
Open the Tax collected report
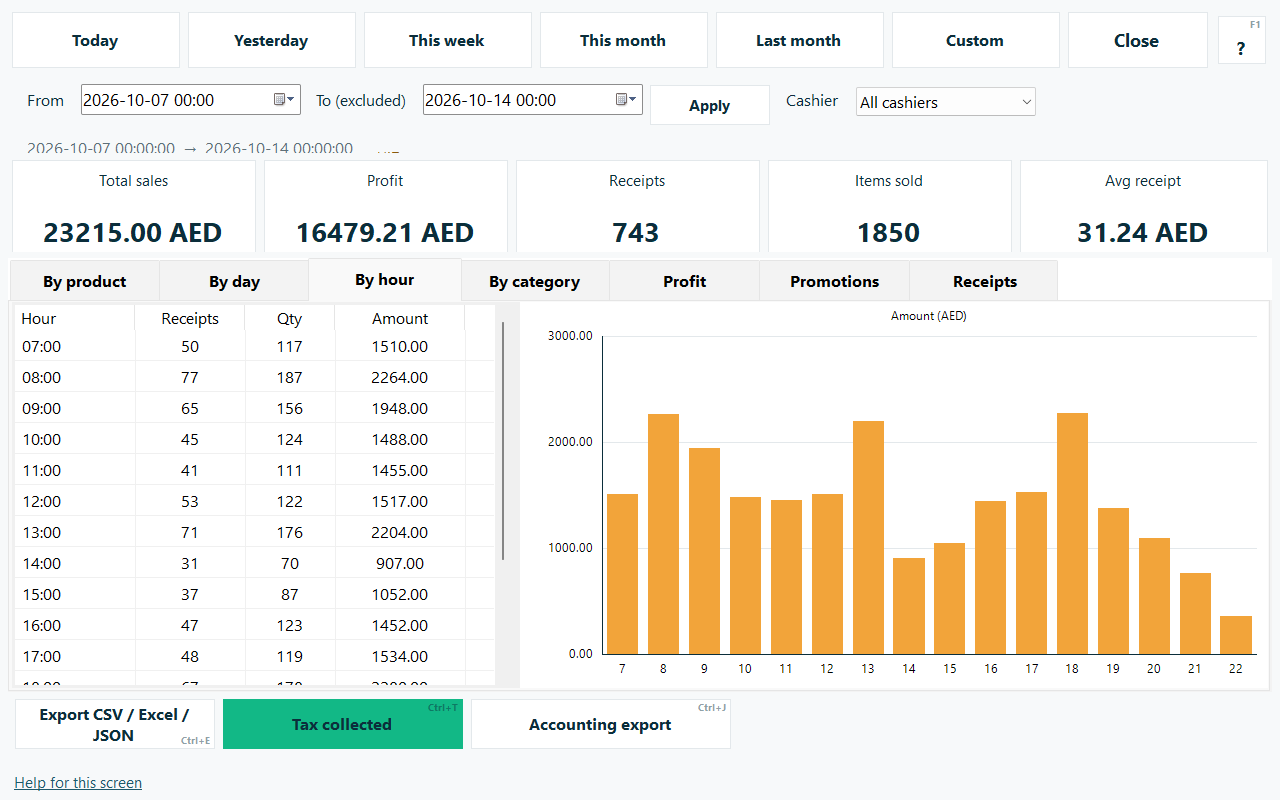pos(343,724)
